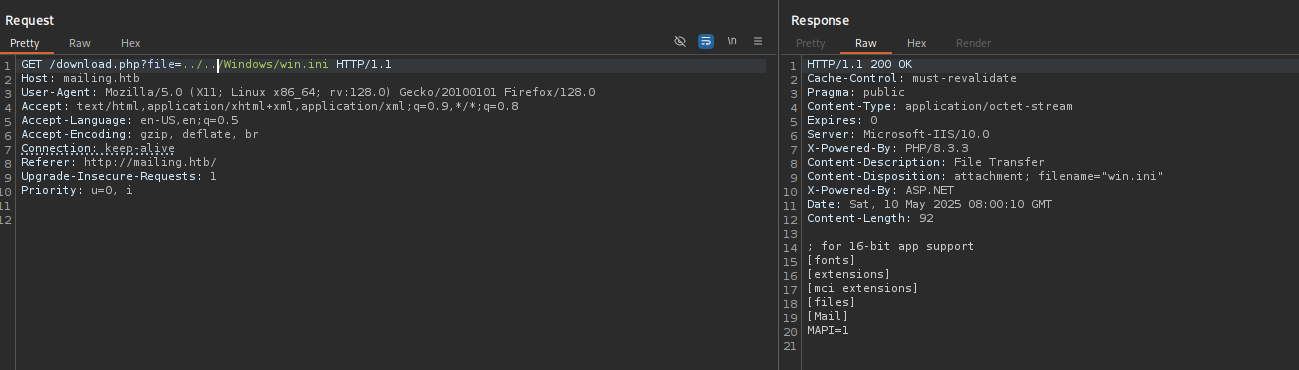Open the Response Hex tab
This screenshot has height=370, width=1299.
coord(917,43)
